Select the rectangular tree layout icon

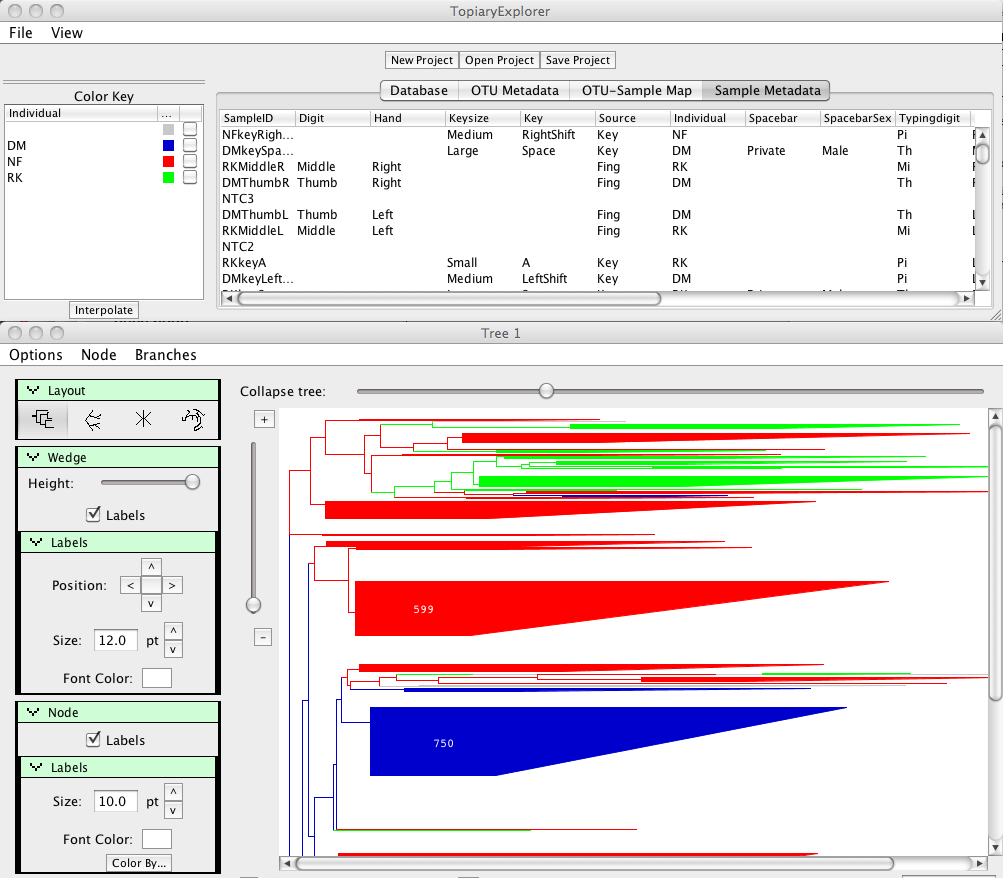(x=43, y=419)
